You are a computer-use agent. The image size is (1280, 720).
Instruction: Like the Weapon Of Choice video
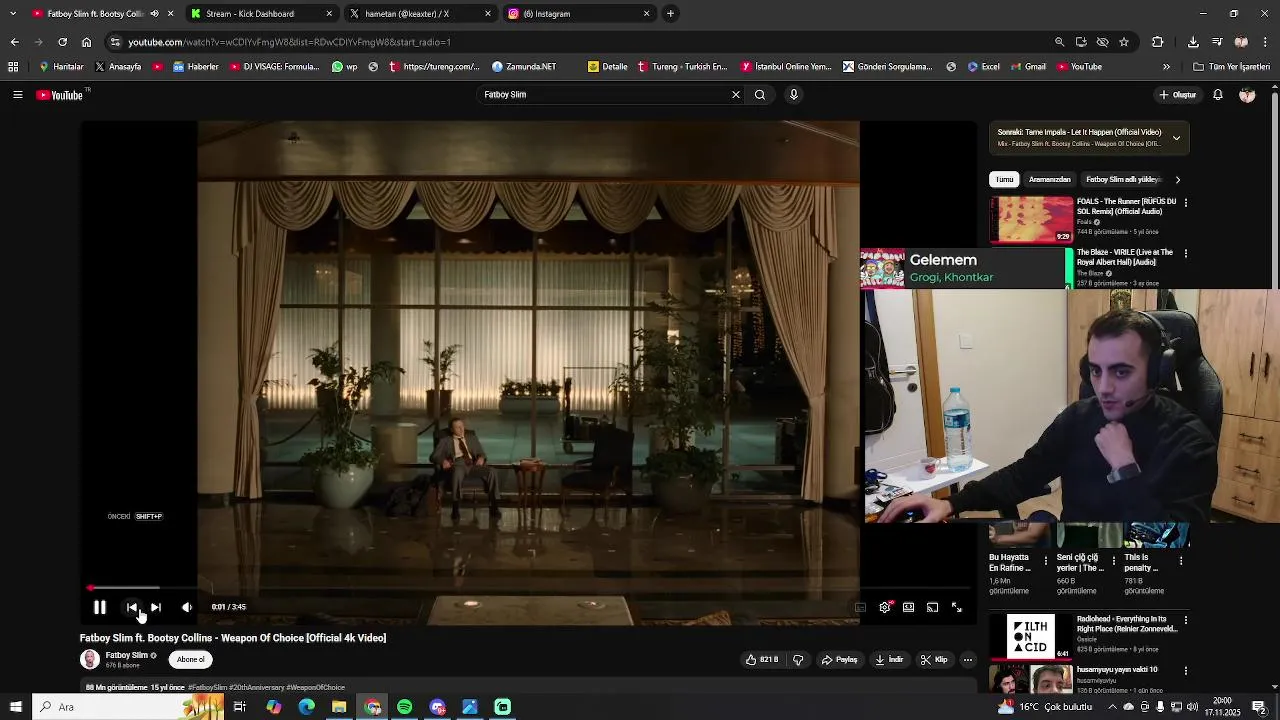762,660
